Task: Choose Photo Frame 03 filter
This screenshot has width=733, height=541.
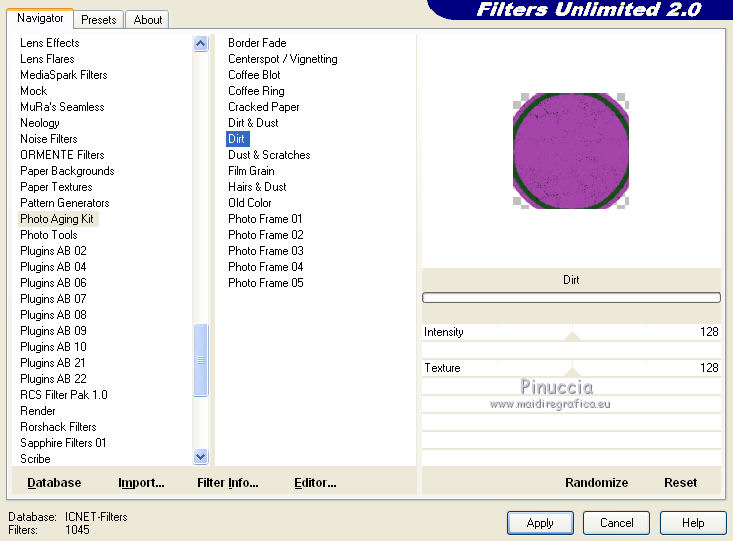Action: click(266, 251)
